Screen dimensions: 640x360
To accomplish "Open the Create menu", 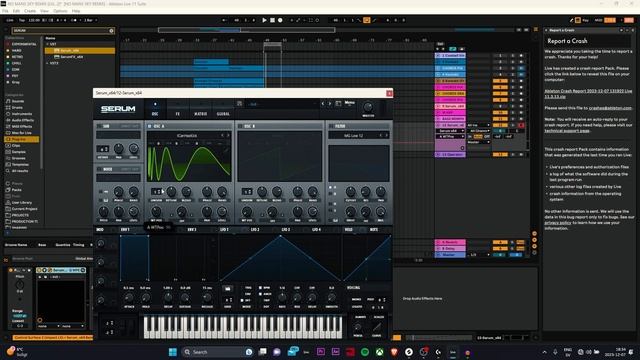I will pyautogui.click(x=30, y=11).
